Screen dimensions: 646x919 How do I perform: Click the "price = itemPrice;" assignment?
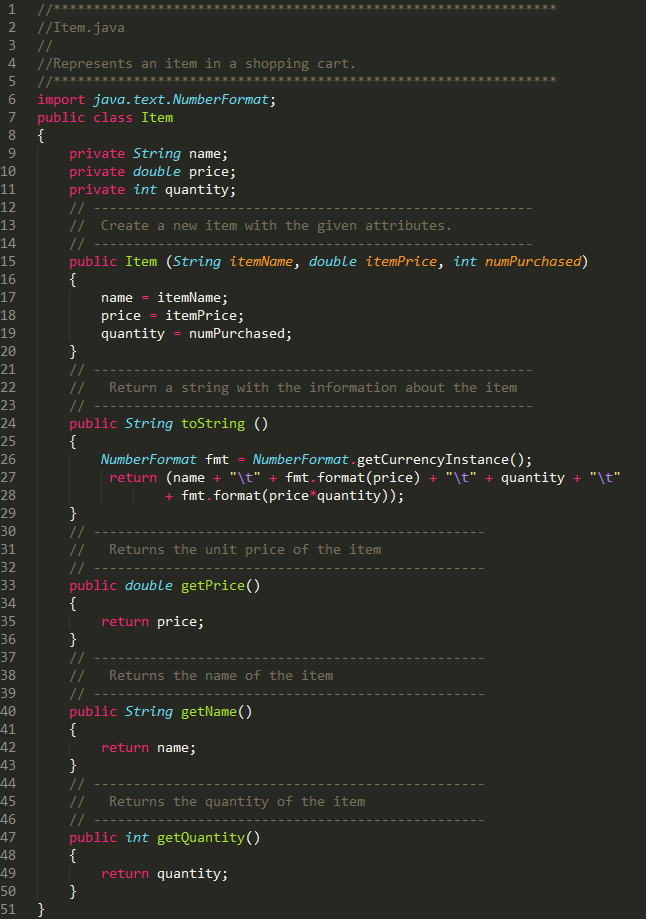pos(172,315)
